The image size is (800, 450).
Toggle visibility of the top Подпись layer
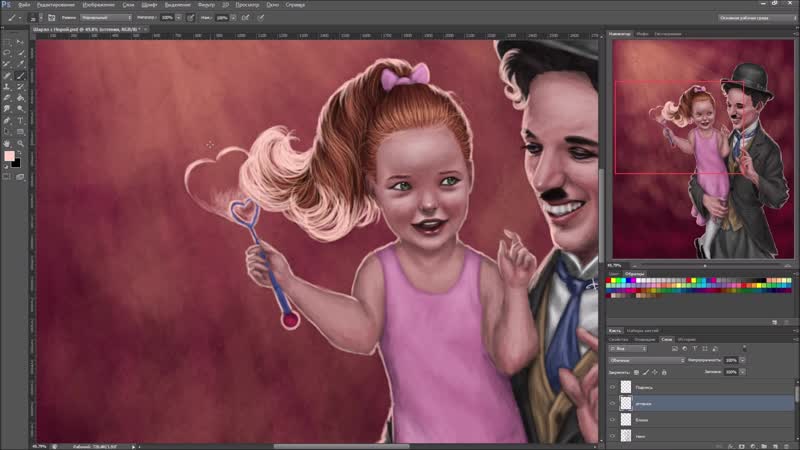(612, 387)
